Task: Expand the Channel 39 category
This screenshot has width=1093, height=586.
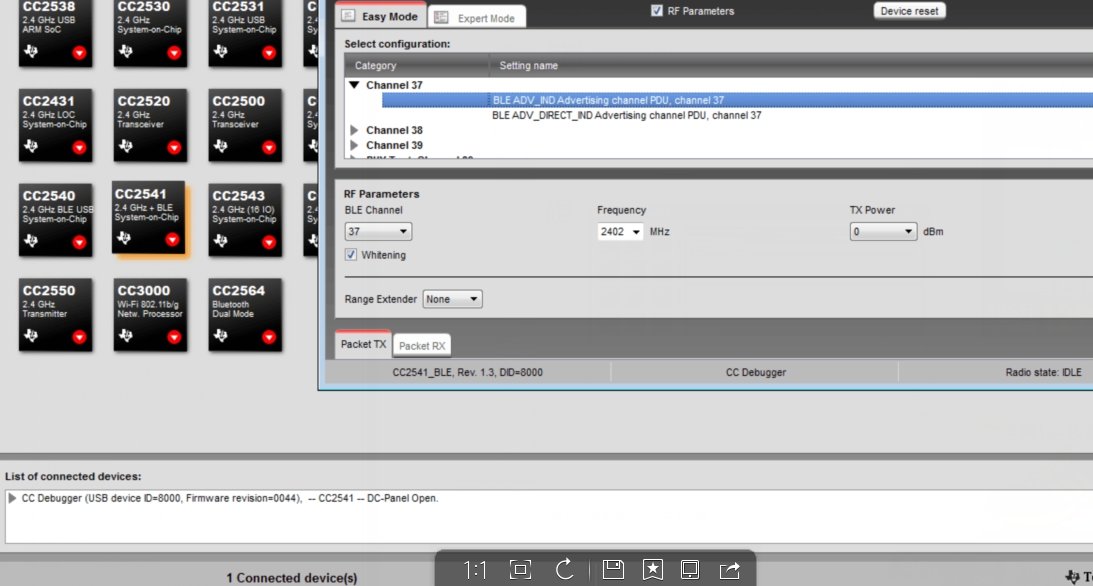Action: [354, 145]
